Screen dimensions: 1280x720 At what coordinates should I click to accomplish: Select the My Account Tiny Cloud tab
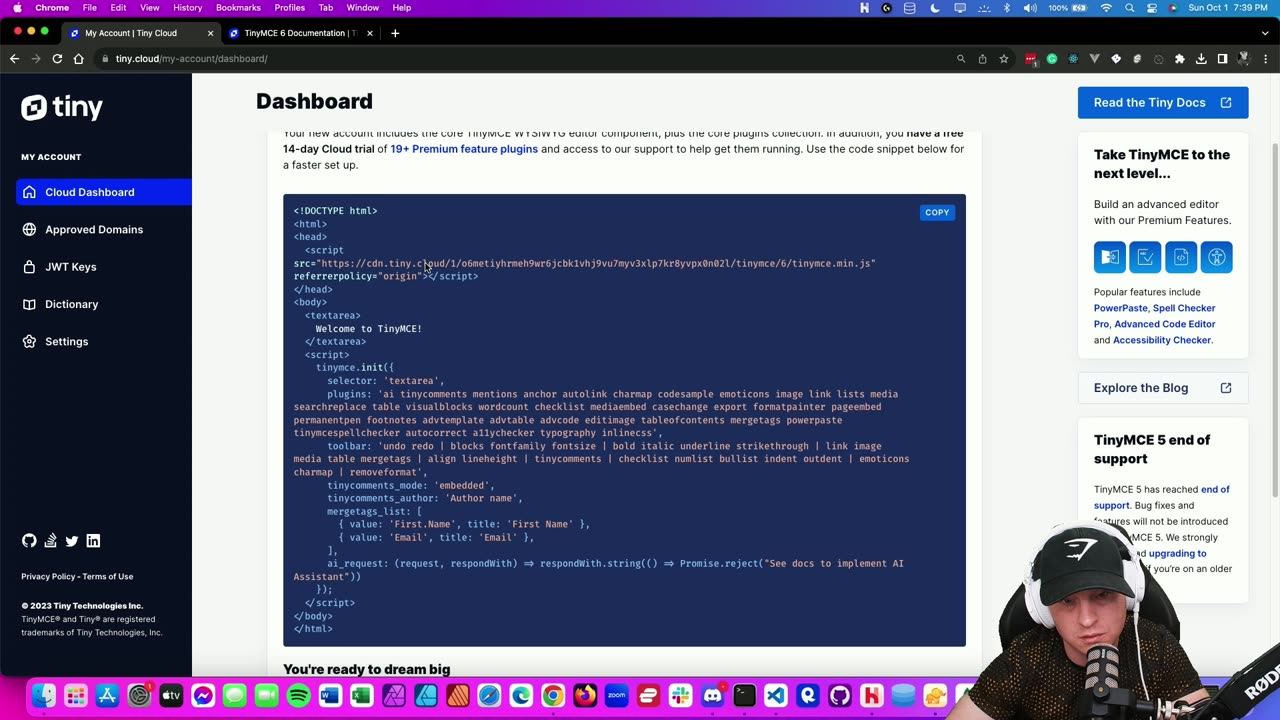(140, 33)
